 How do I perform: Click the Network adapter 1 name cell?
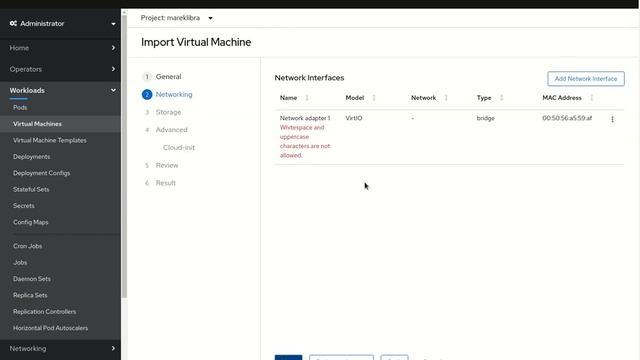point(305,118)
